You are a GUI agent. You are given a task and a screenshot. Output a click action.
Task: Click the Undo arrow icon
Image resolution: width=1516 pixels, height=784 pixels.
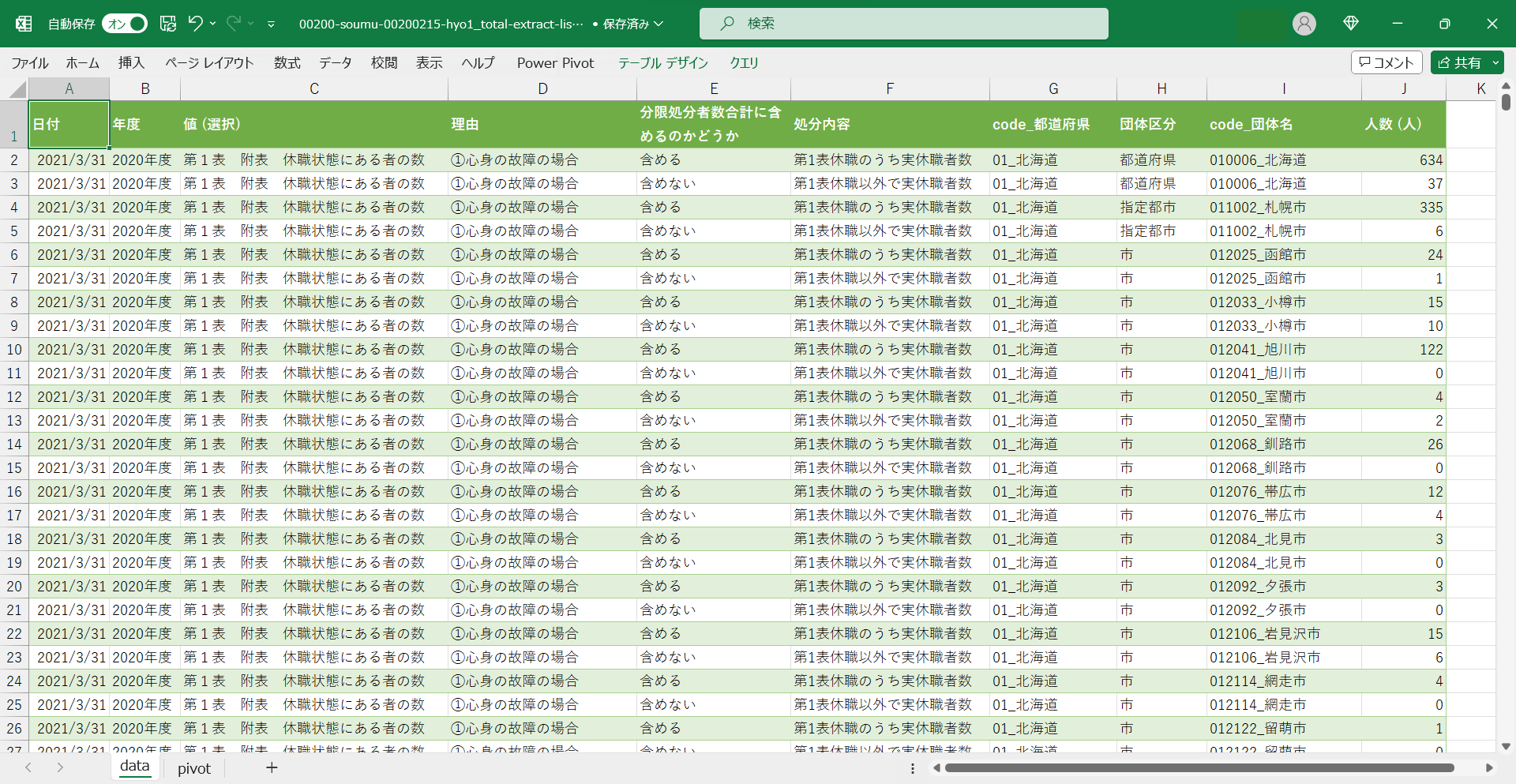[x=195, y=24]
